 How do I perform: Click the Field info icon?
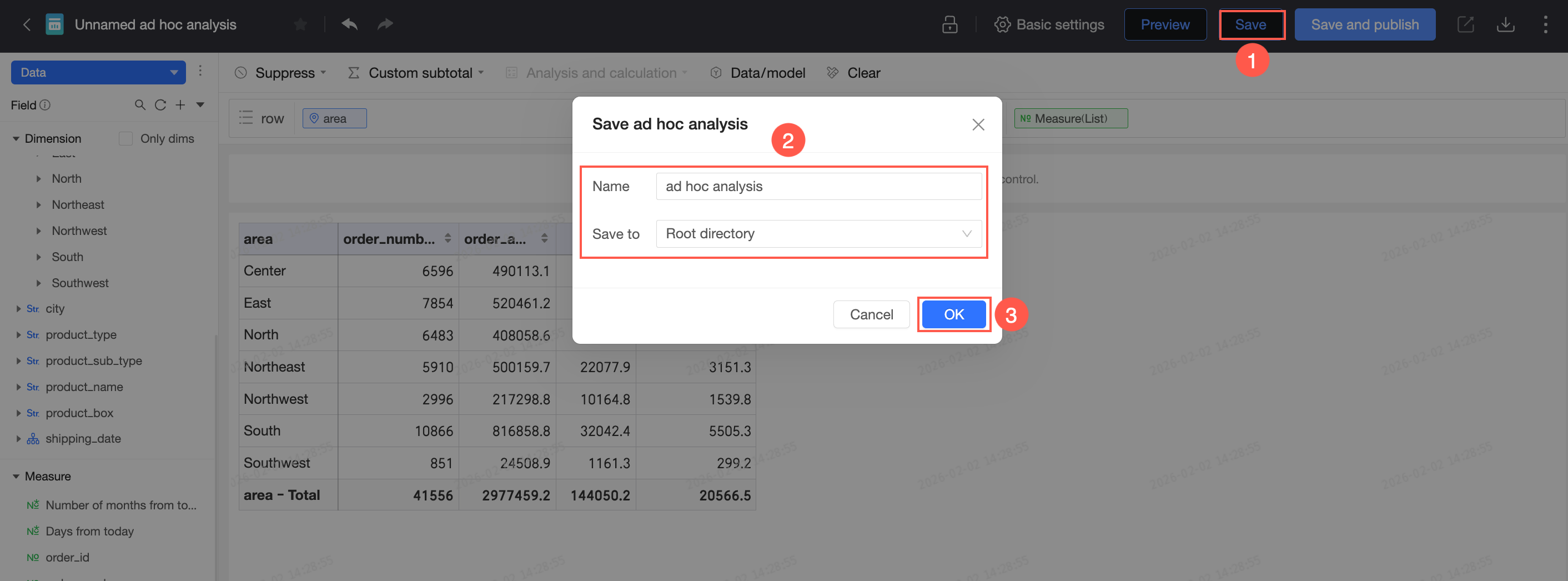[45, 105]
